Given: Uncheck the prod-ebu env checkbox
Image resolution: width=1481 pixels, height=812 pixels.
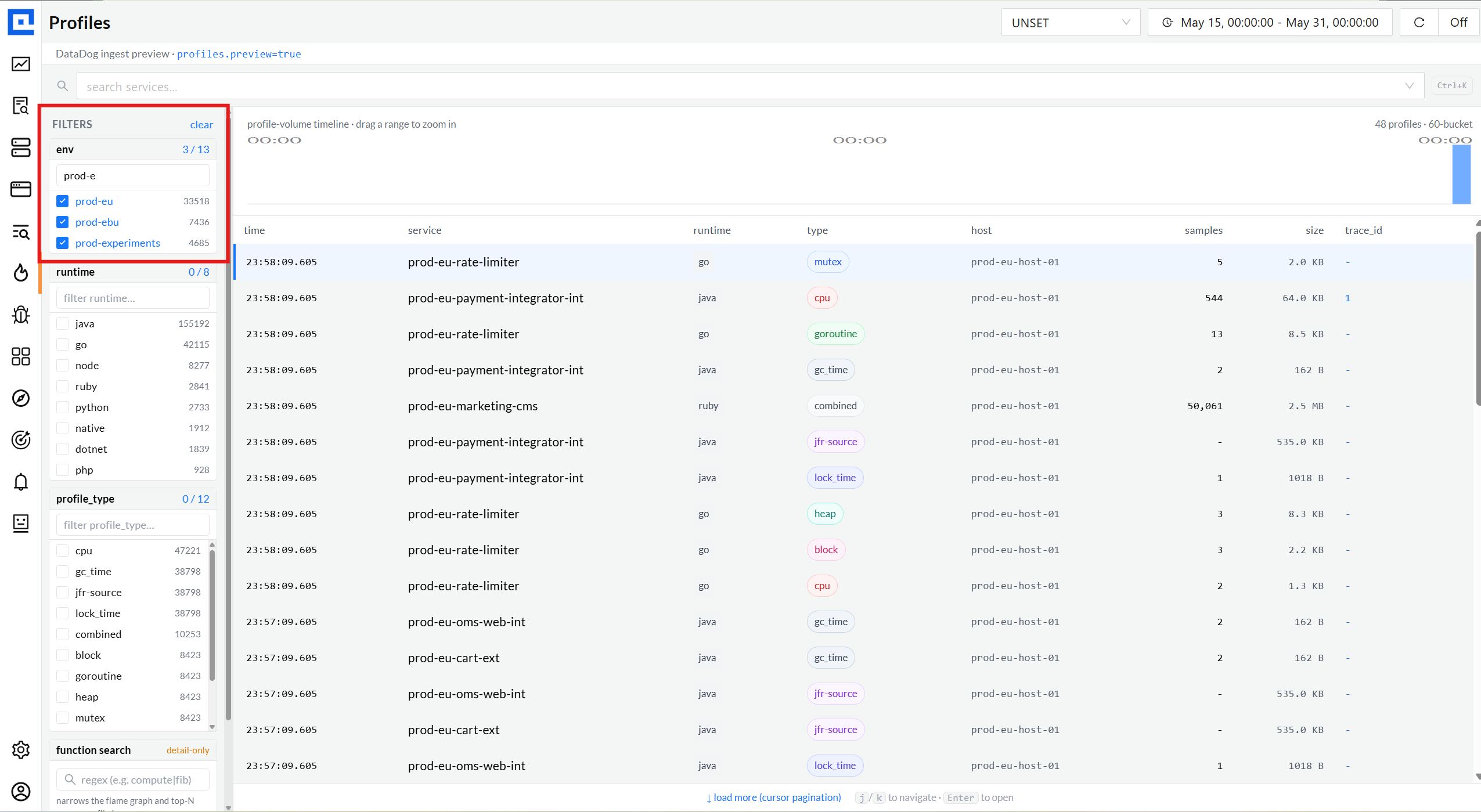Looking at the screenshot, I should tap(63, 222).
